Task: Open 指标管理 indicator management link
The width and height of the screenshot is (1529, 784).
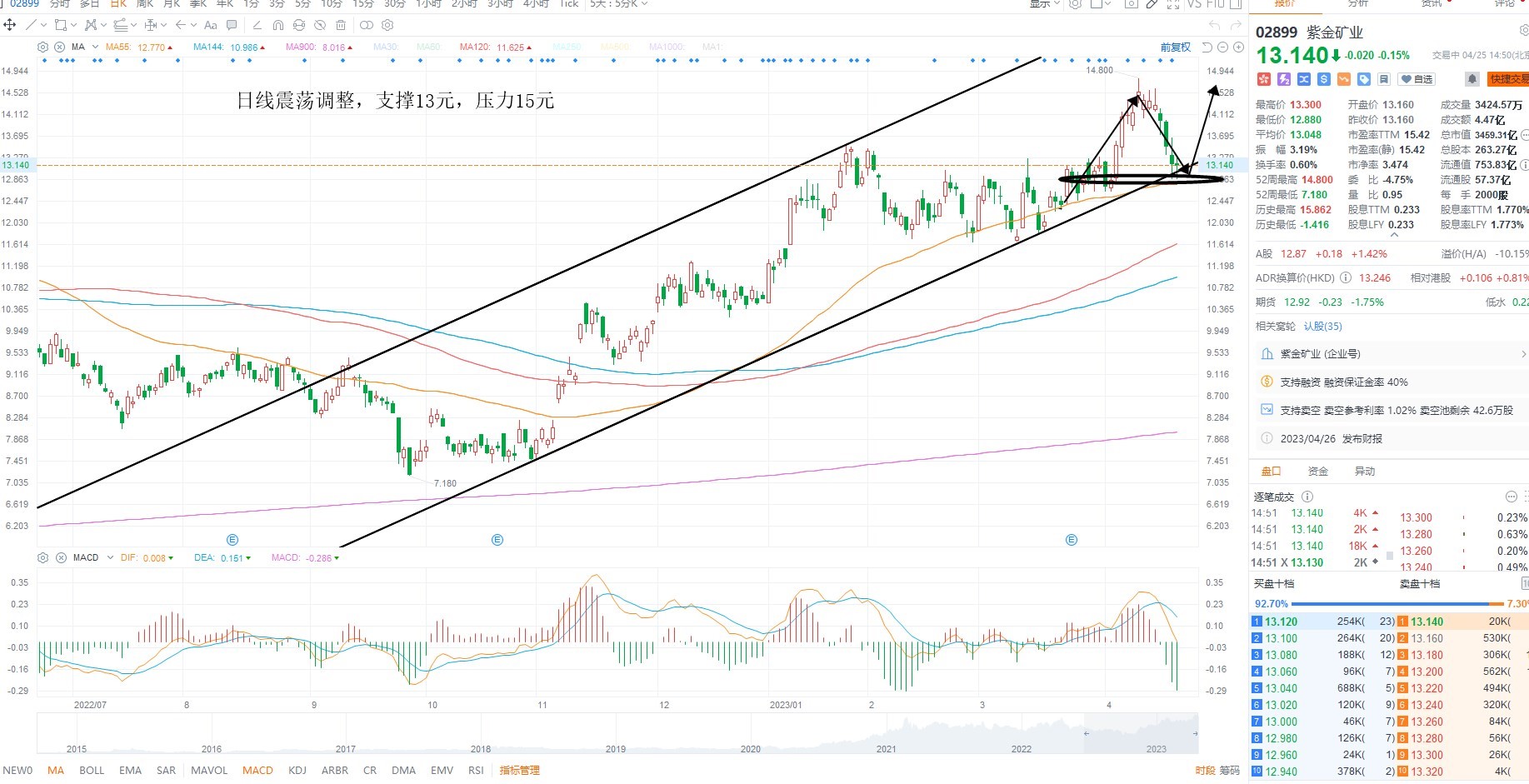Action: tap(520, 771)
